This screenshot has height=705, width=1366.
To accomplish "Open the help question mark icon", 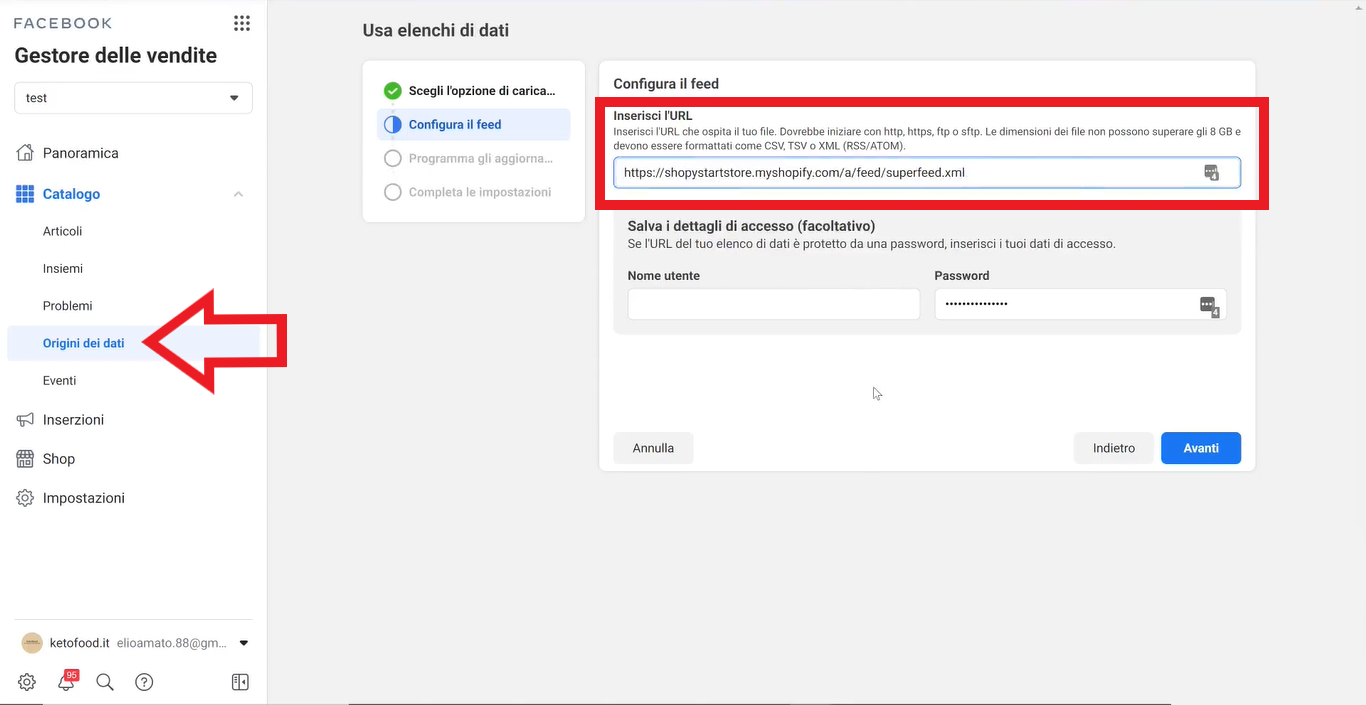I will tap(144, 682).
